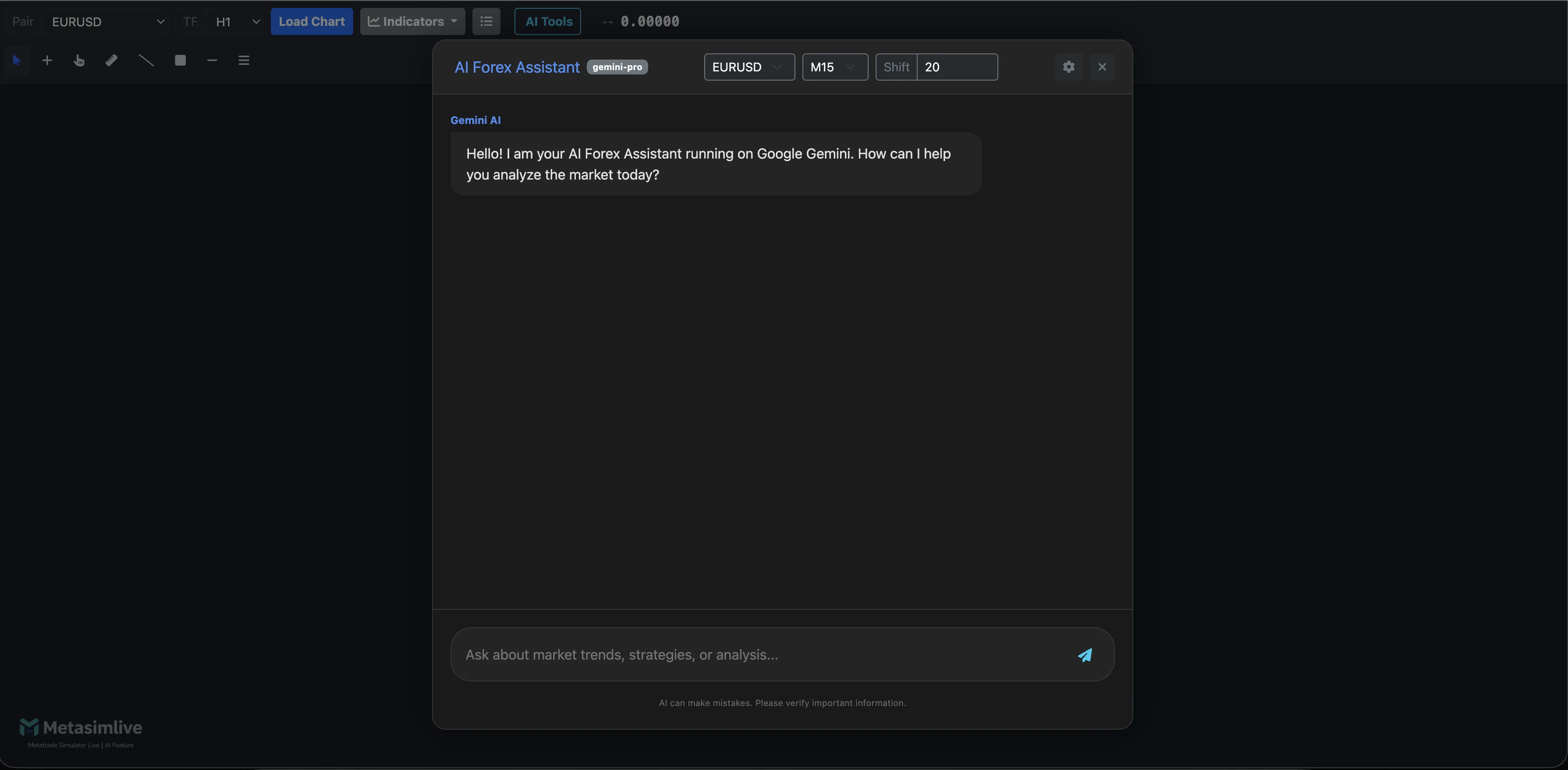1568x770 pixels.
Task: Open the objects list icon near AI Tools
Action: pos(486,21)
